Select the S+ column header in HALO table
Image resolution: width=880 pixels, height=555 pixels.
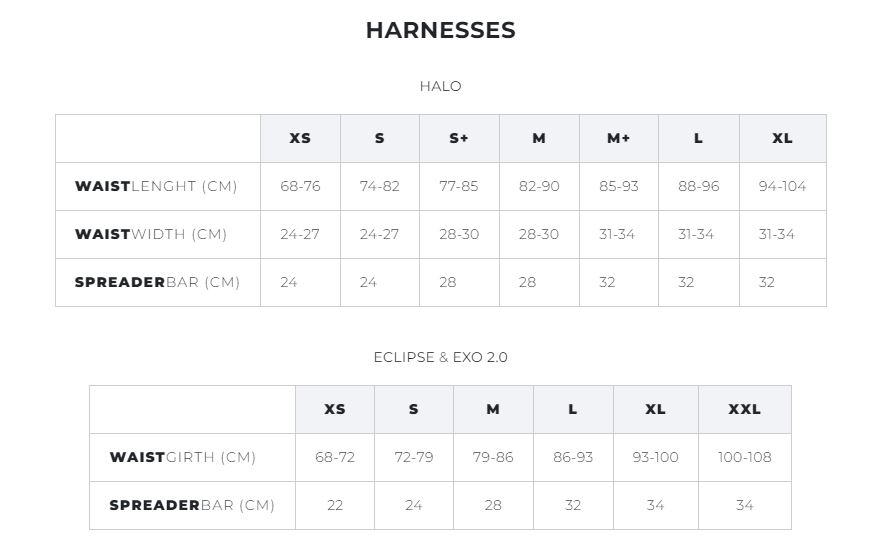[459, 139]
